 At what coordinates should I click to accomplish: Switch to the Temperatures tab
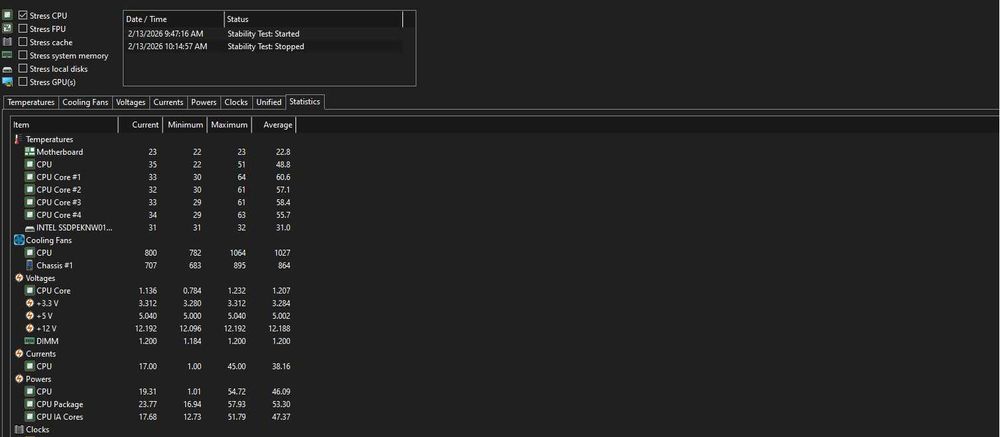click(x=31, y=102)
